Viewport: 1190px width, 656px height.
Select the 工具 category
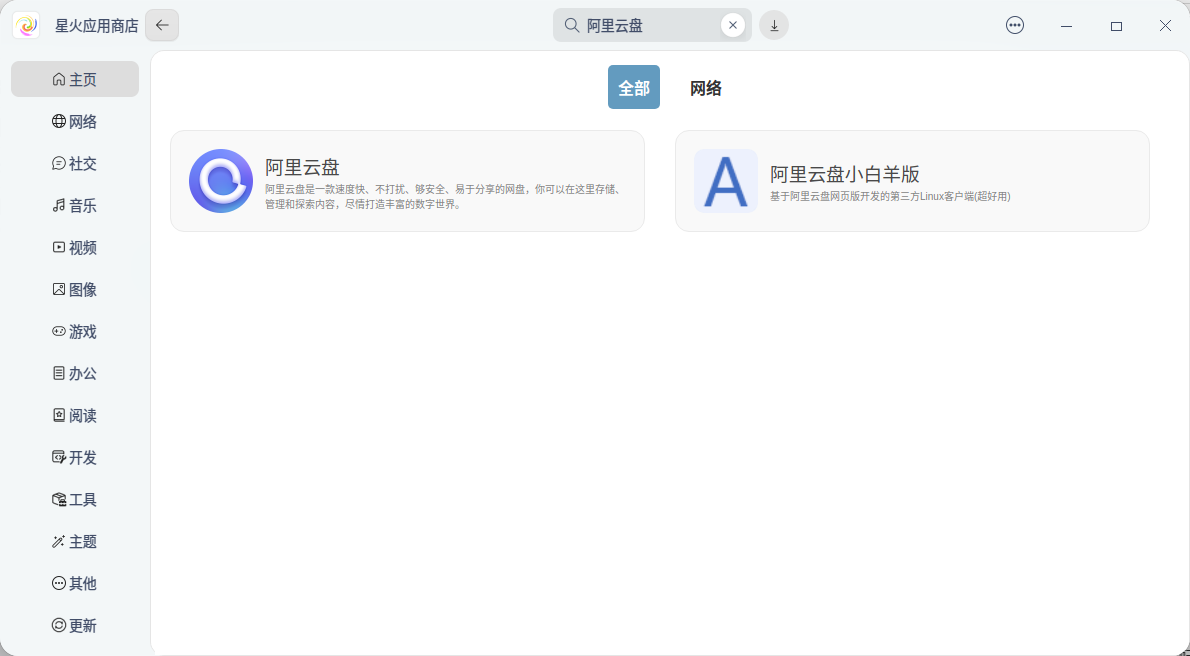pos(75,499)
